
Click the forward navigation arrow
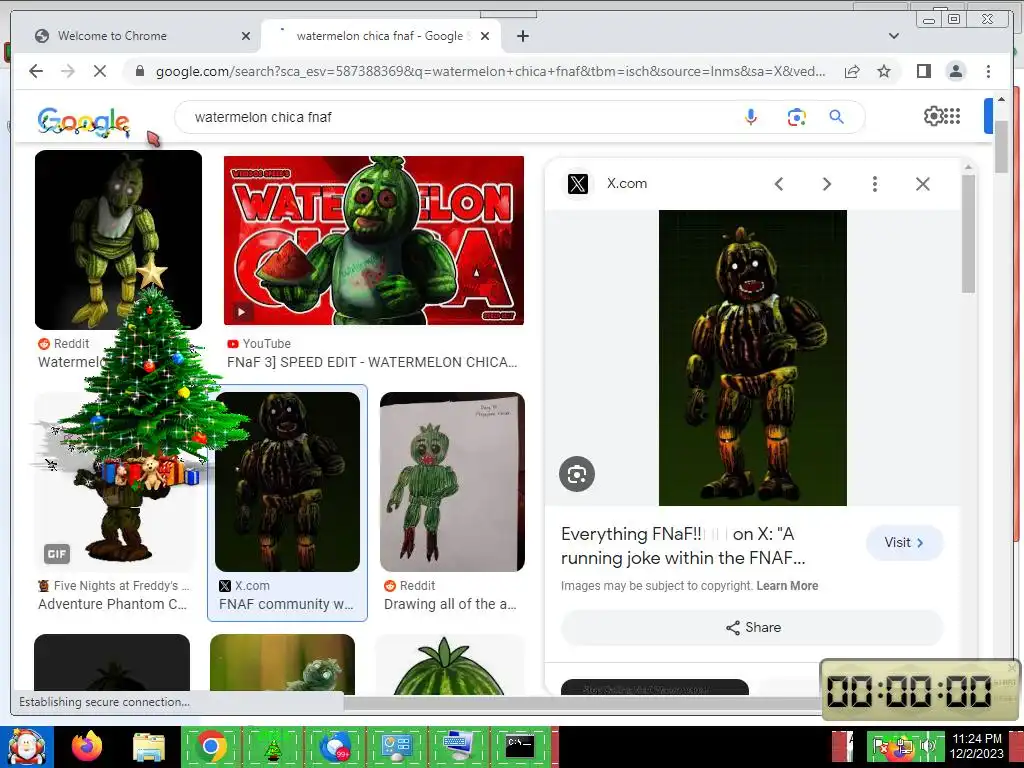coord(68,71)
